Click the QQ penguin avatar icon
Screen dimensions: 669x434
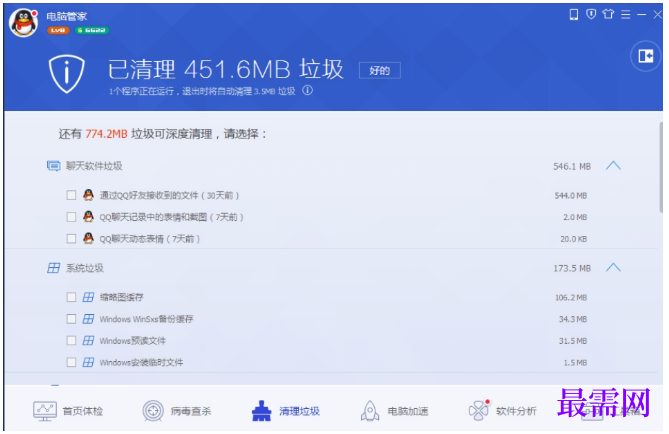[x=24, y=23]
